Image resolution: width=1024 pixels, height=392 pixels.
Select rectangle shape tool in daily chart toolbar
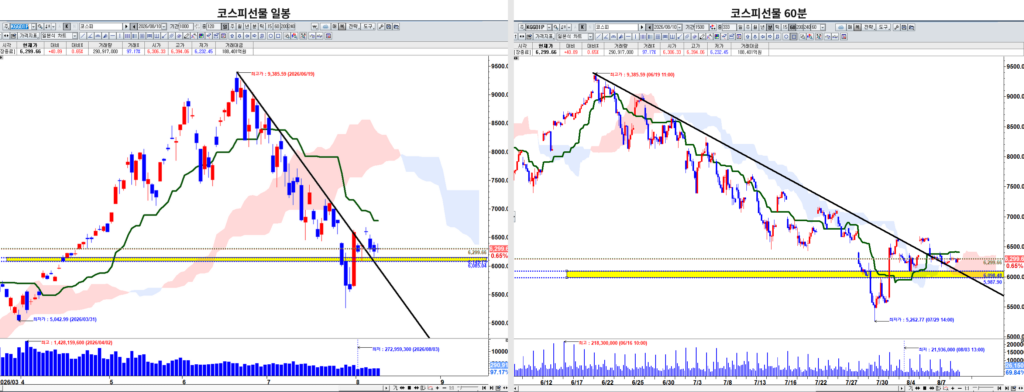[278, 36]
